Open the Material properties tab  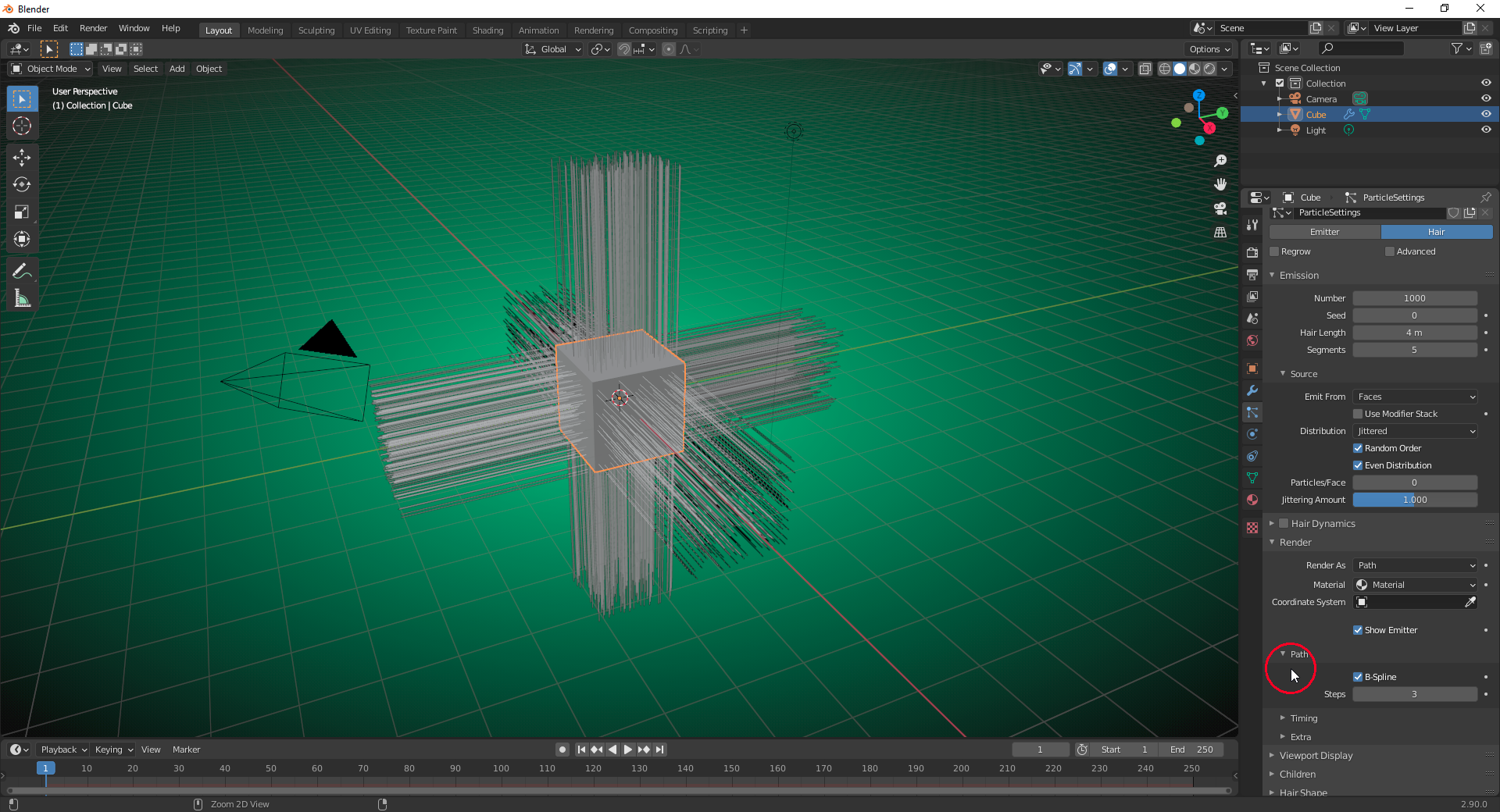(x=1252, y=500)
